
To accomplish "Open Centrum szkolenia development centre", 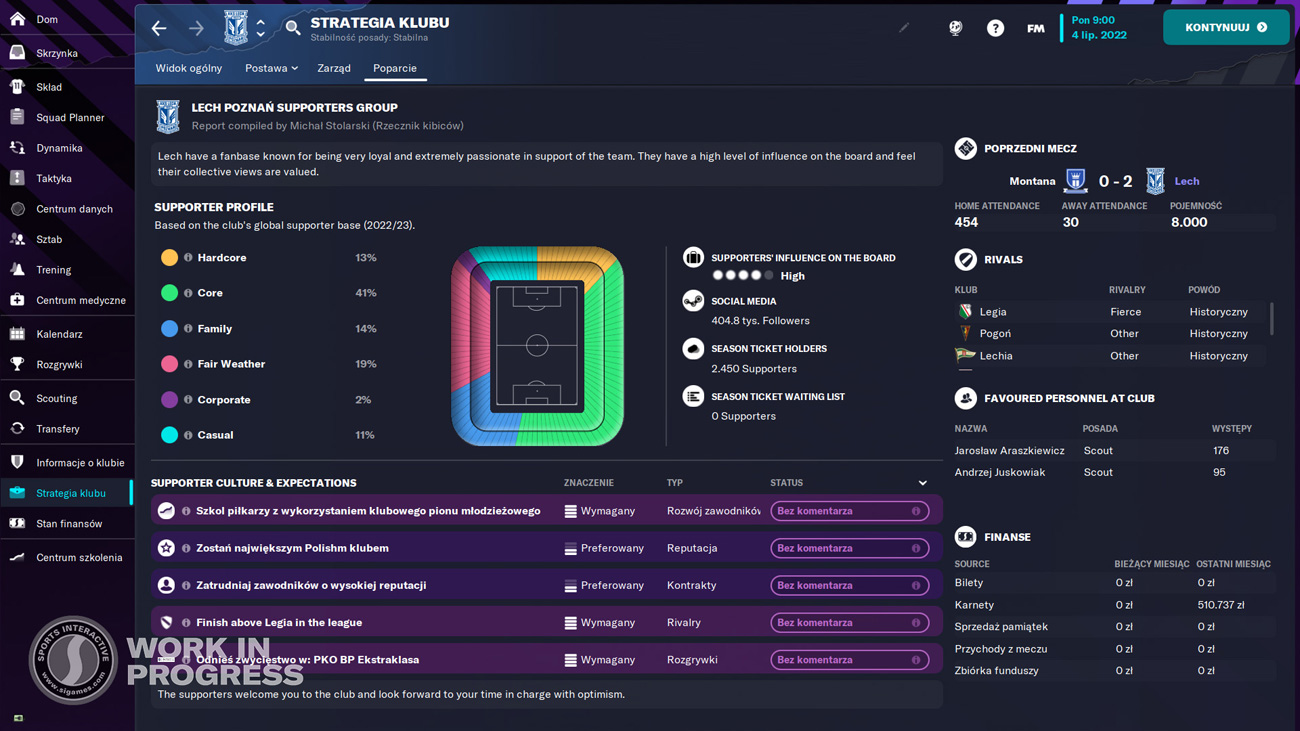I will [x=79, y=558].
